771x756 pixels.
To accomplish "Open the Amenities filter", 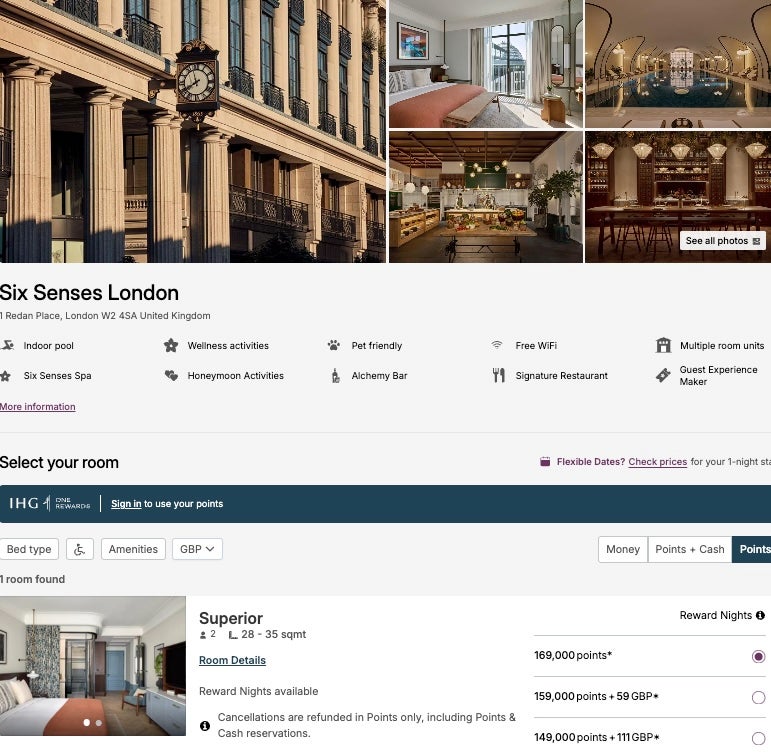I will (x=133, y=549).
